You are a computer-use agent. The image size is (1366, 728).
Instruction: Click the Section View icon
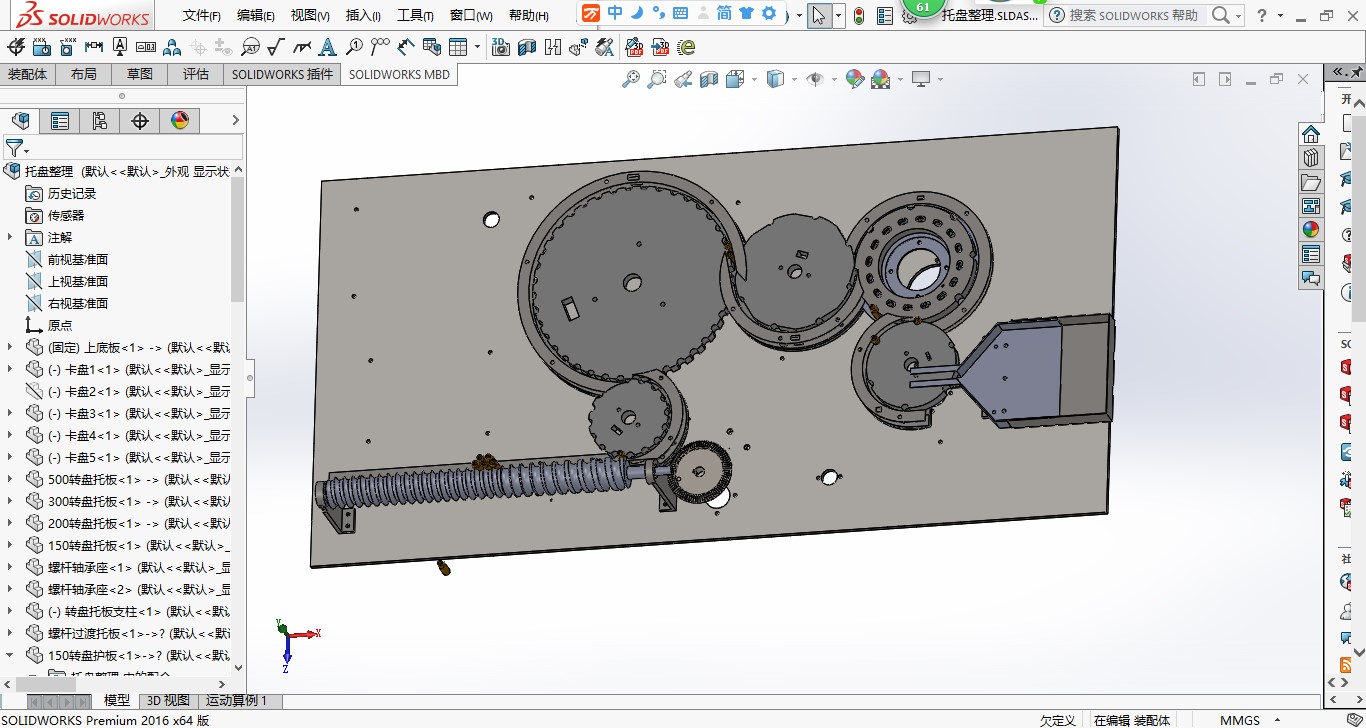[x=709, y=79]
